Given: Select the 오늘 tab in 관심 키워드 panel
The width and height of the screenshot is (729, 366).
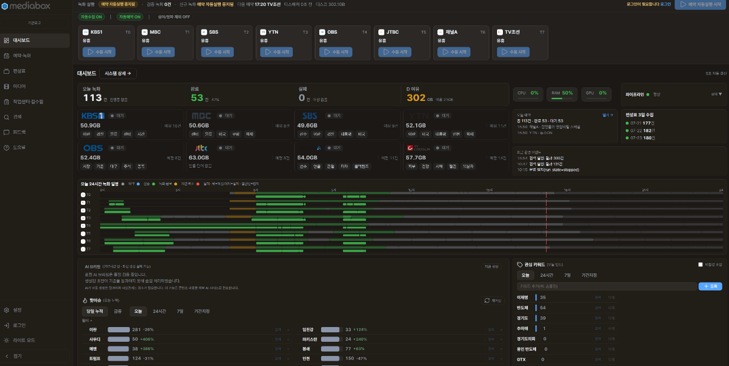Looking at the screenshot, I should 525,275.
